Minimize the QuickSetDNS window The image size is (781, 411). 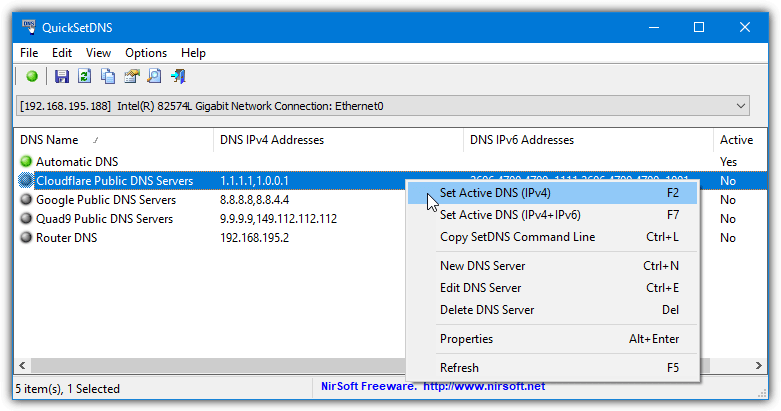pos(654,27)
